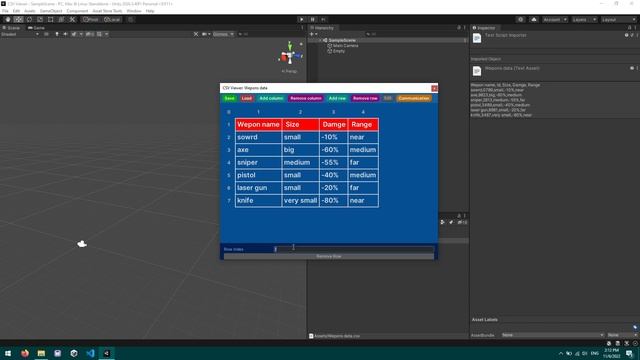Click Save in CSV Viewer
640x360 pixels.
click(229, 98)
